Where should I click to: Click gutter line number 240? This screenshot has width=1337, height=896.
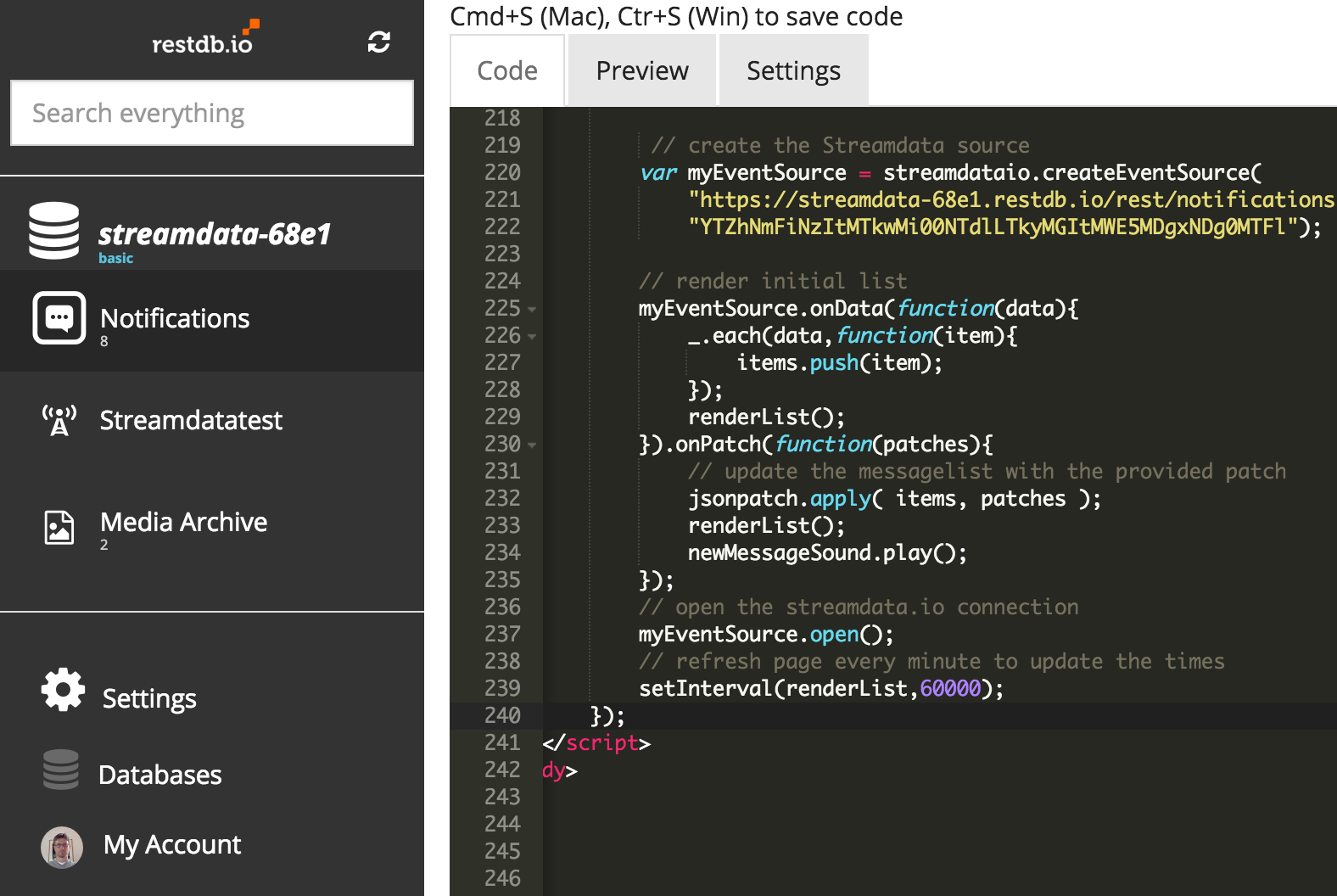click(x=502, y=715)
